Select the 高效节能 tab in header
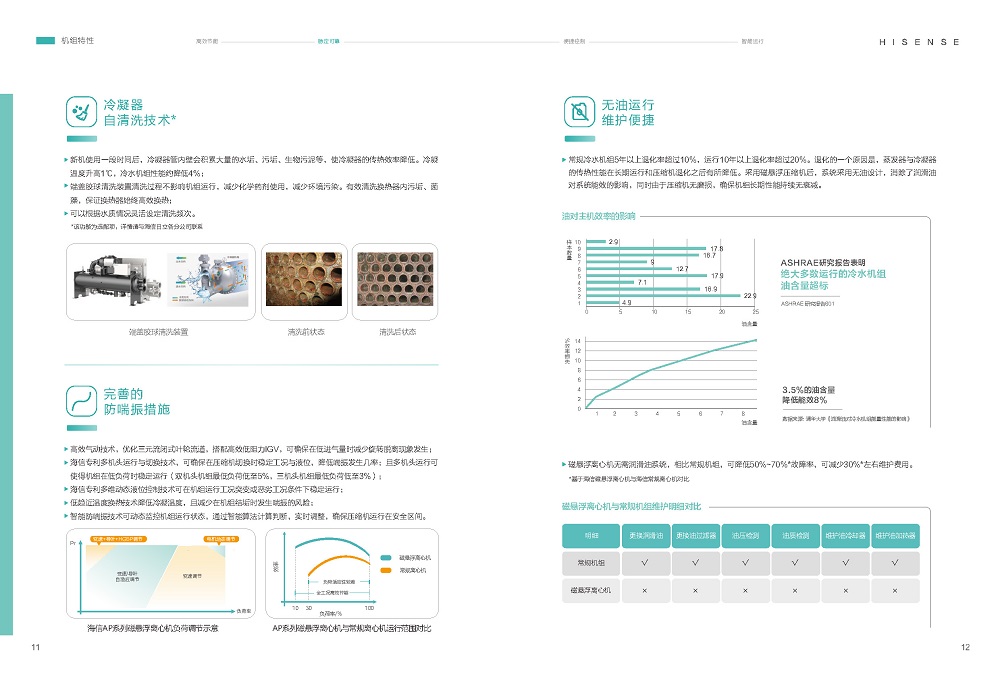This screenshot has width=1000, height=678. 207,42
